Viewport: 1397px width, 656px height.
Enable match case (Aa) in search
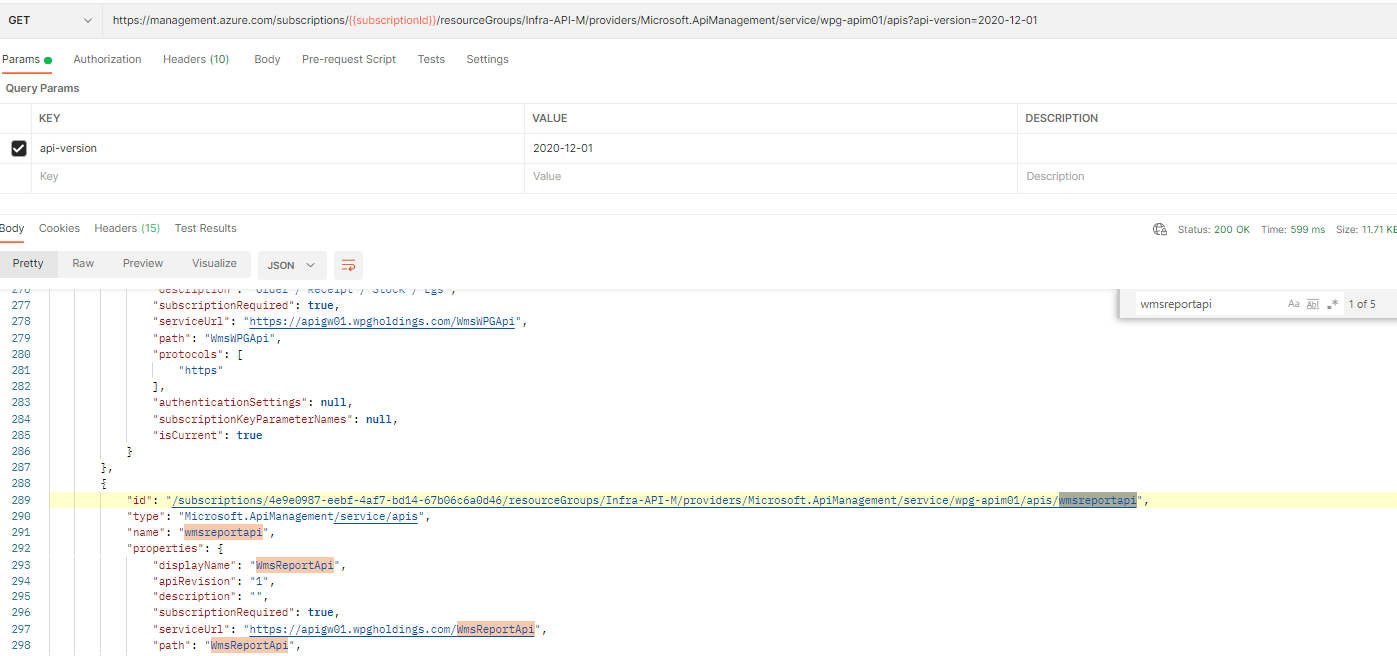tap(1294, 304)
